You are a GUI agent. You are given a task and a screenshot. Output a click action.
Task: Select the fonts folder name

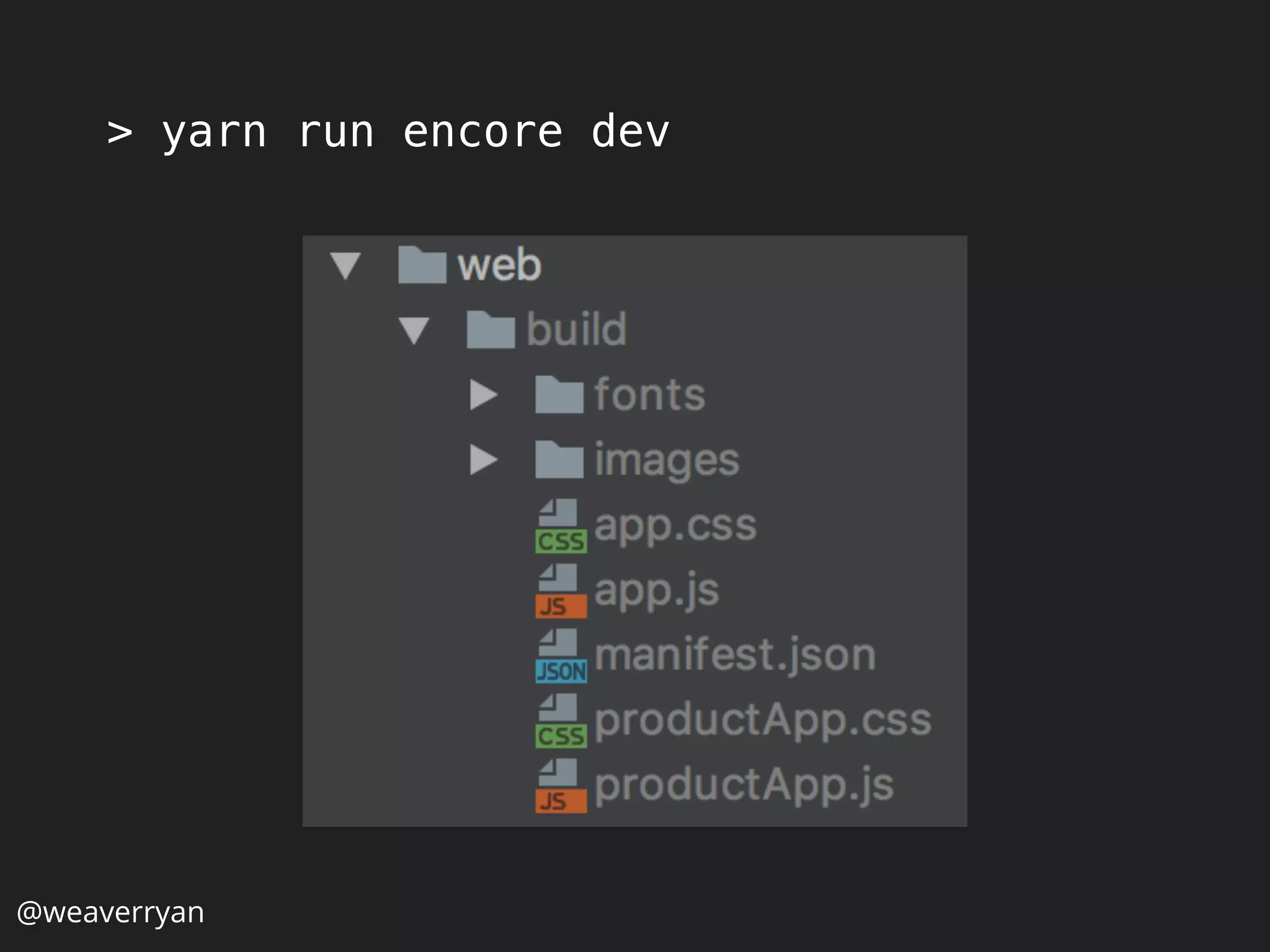click(650, 394)
